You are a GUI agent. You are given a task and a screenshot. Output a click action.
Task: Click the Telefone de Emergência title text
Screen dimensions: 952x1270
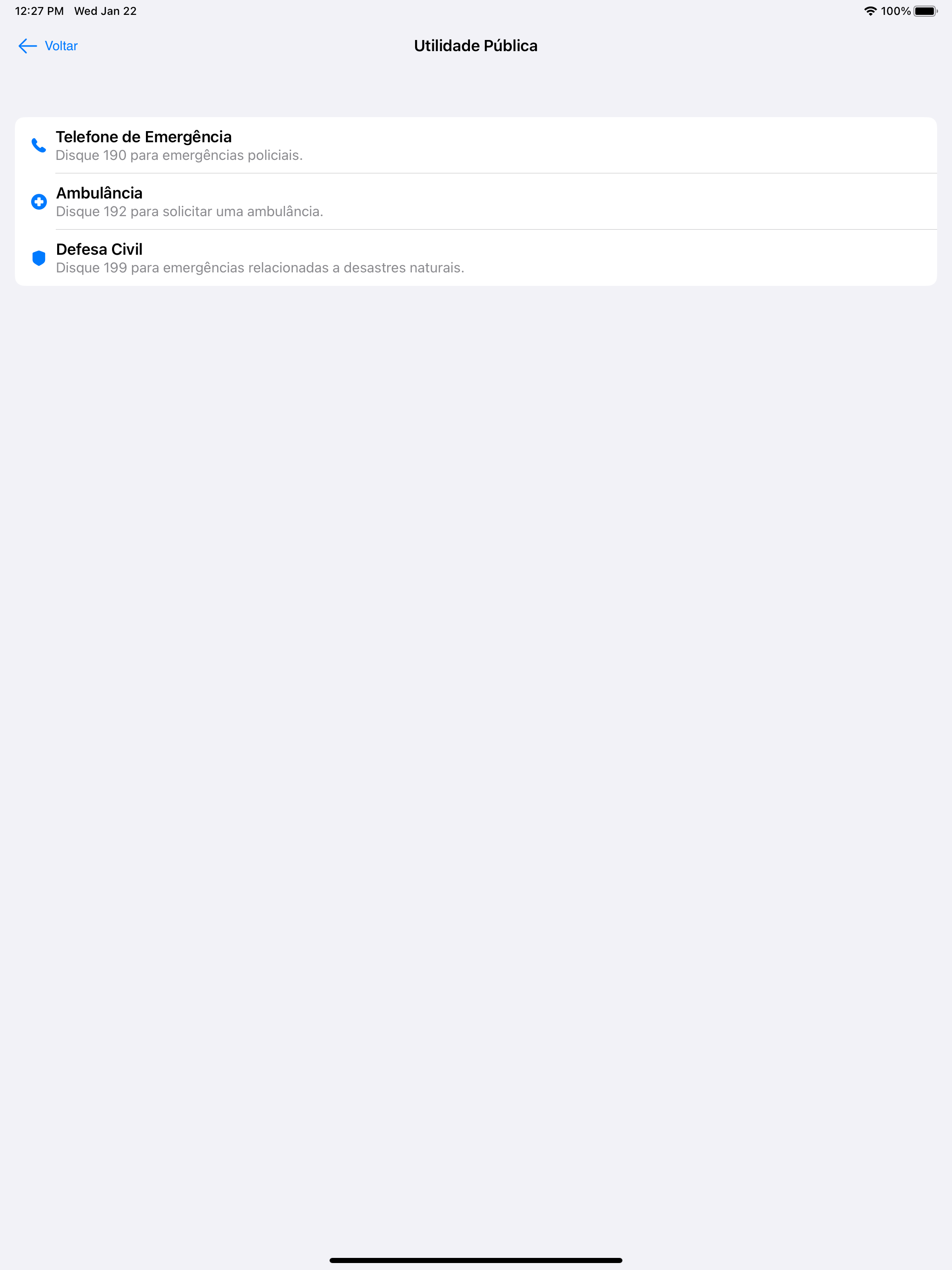pos(144,137)
